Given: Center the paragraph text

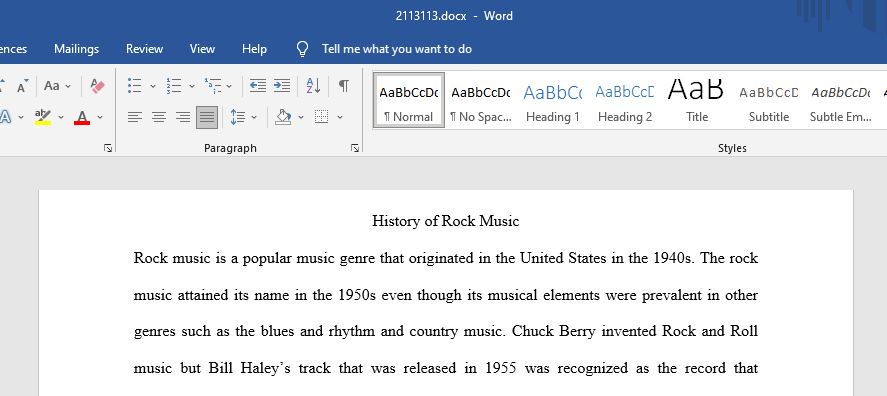Looking at the screenshot, I should (x=159, y=117).
